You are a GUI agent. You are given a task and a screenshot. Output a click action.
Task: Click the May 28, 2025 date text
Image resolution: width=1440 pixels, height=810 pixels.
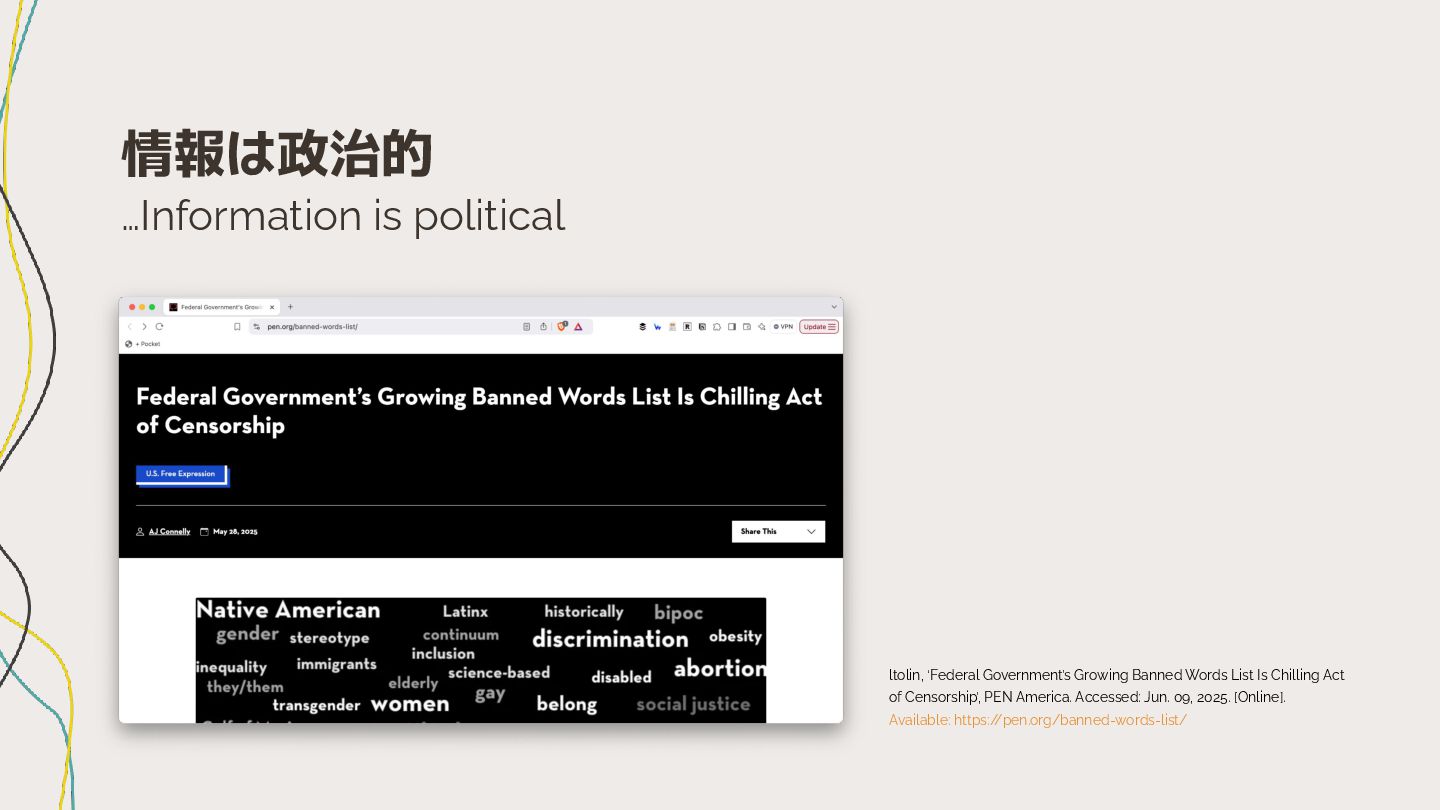pyautogui.click(x=235, y=532)
